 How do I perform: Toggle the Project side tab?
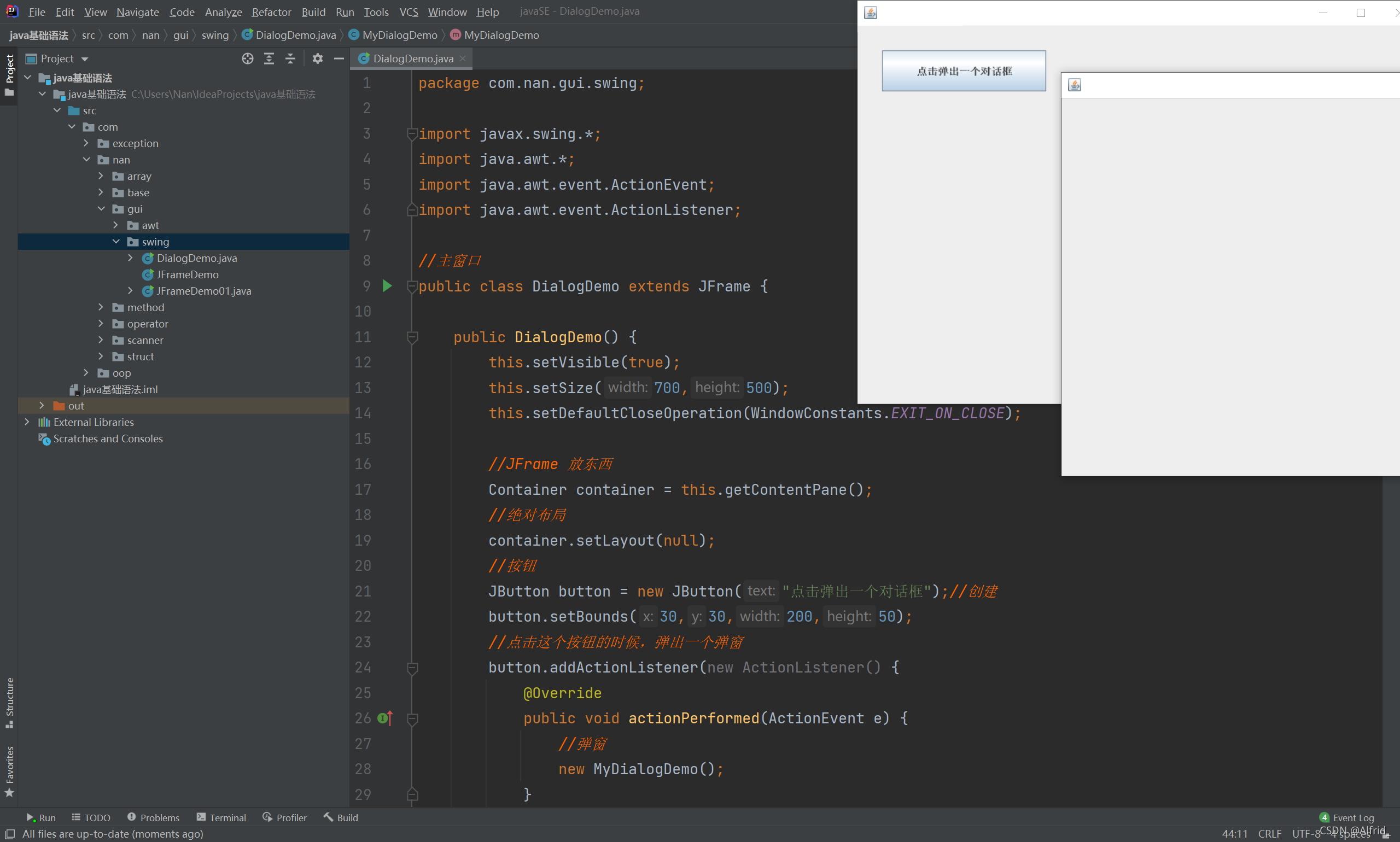click(9, 75)
